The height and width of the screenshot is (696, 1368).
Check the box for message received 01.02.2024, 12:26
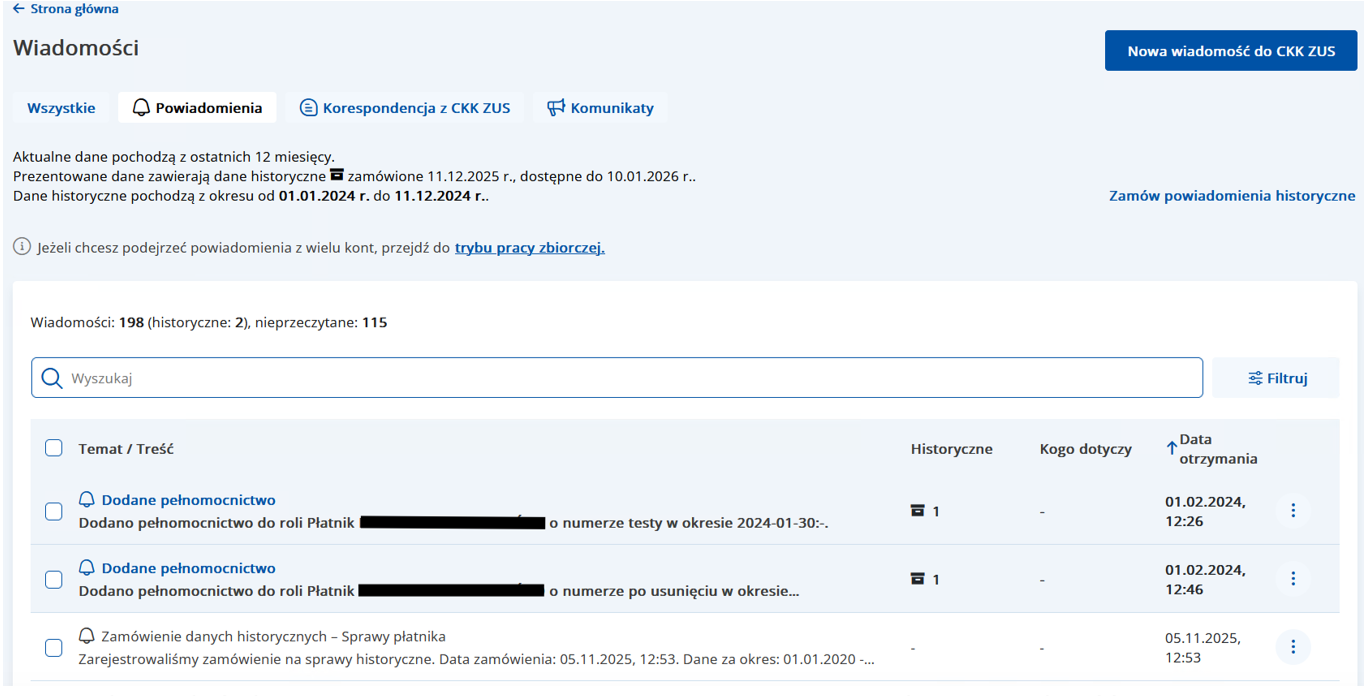[x=54, y=511]
